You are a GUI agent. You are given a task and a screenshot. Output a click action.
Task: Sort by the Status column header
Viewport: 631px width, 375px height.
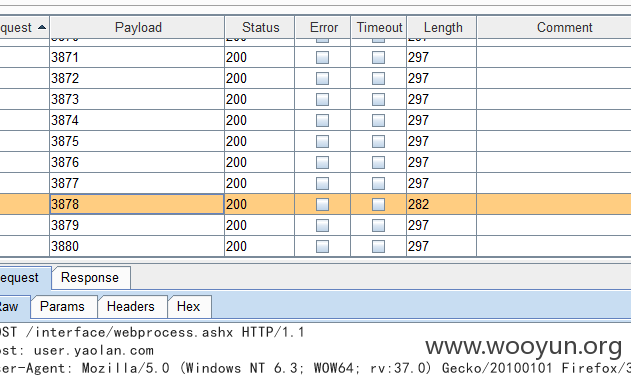pos(260,27)
